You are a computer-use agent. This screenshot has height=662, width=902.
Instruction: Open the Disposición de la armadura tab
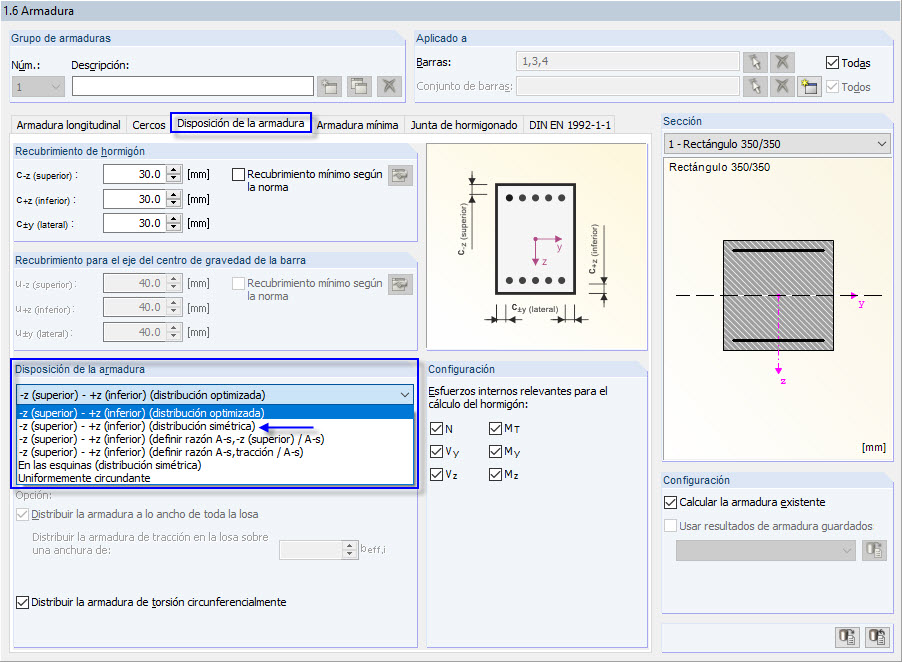coord(240,123)
